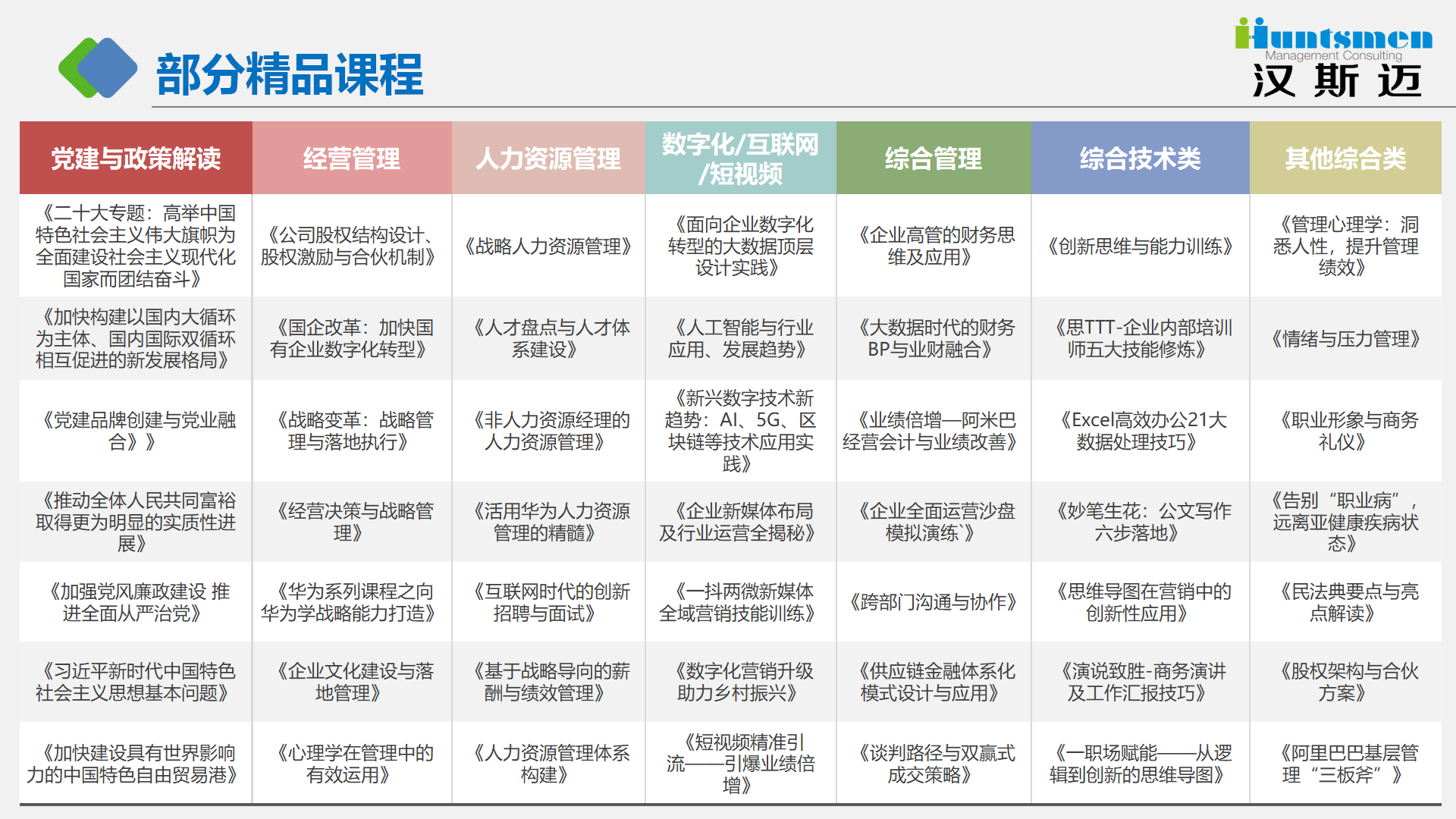This screenshot has width=1456, height=819.
Task: Click the 演说致胜-商务演讲及工作汇报技巧 cell
Action: click(x=1141, y=682)
